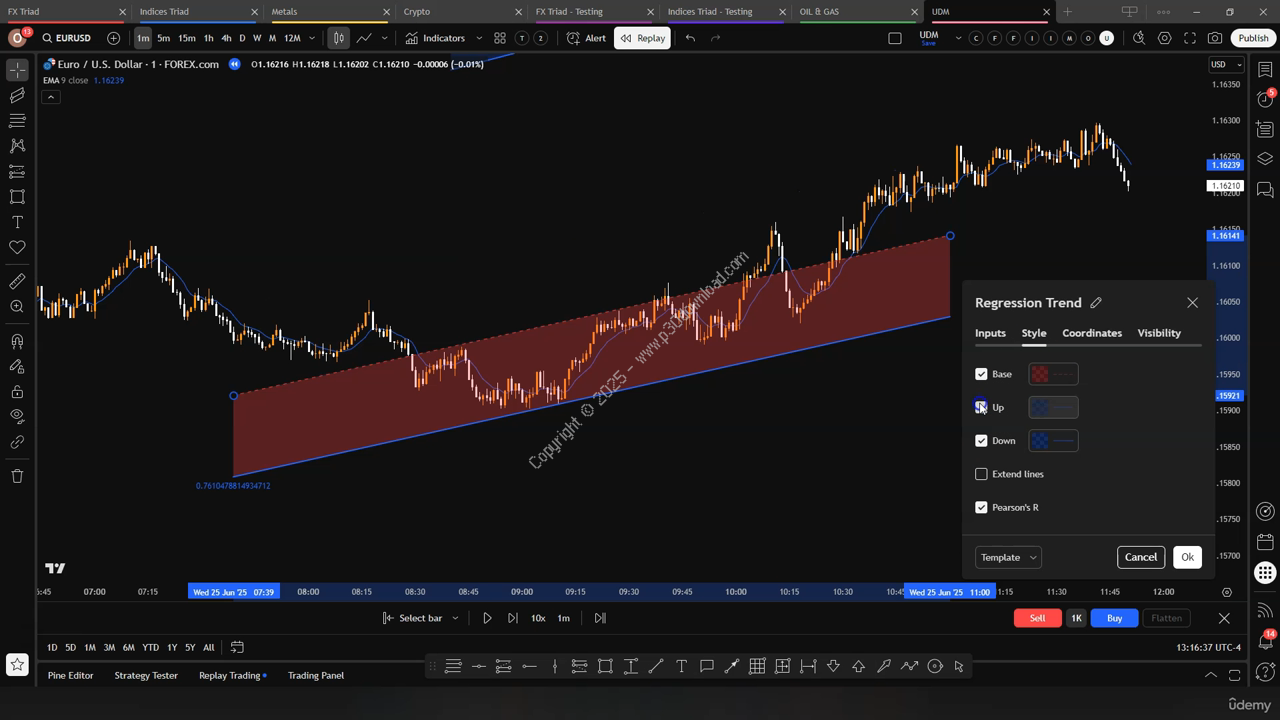Screen dimensions: 1280x720
Task: Click the Cancel button
Action: point(1140,557)
